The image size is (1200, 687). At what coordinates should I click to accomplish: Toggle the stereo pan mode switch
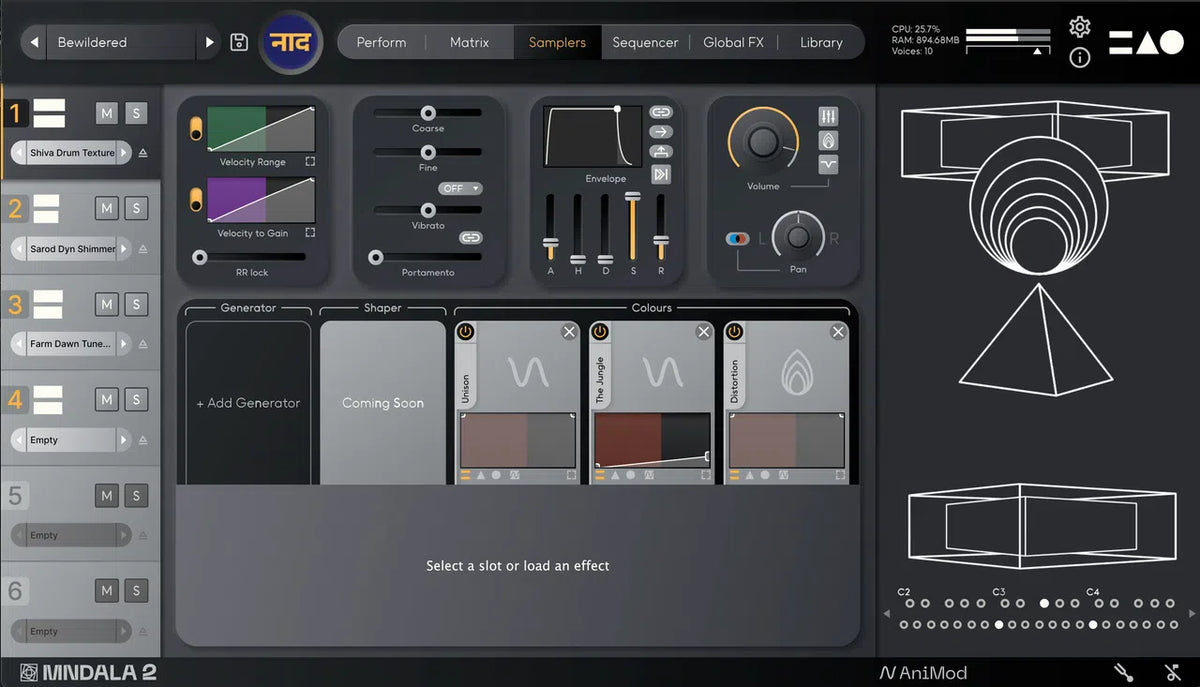[x=737, y=239]
